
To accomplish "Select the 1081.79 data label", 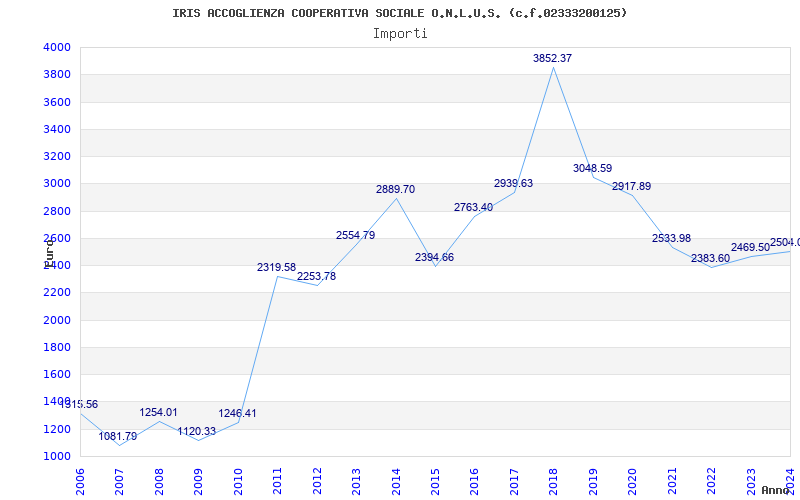I will tap(118, 436).
